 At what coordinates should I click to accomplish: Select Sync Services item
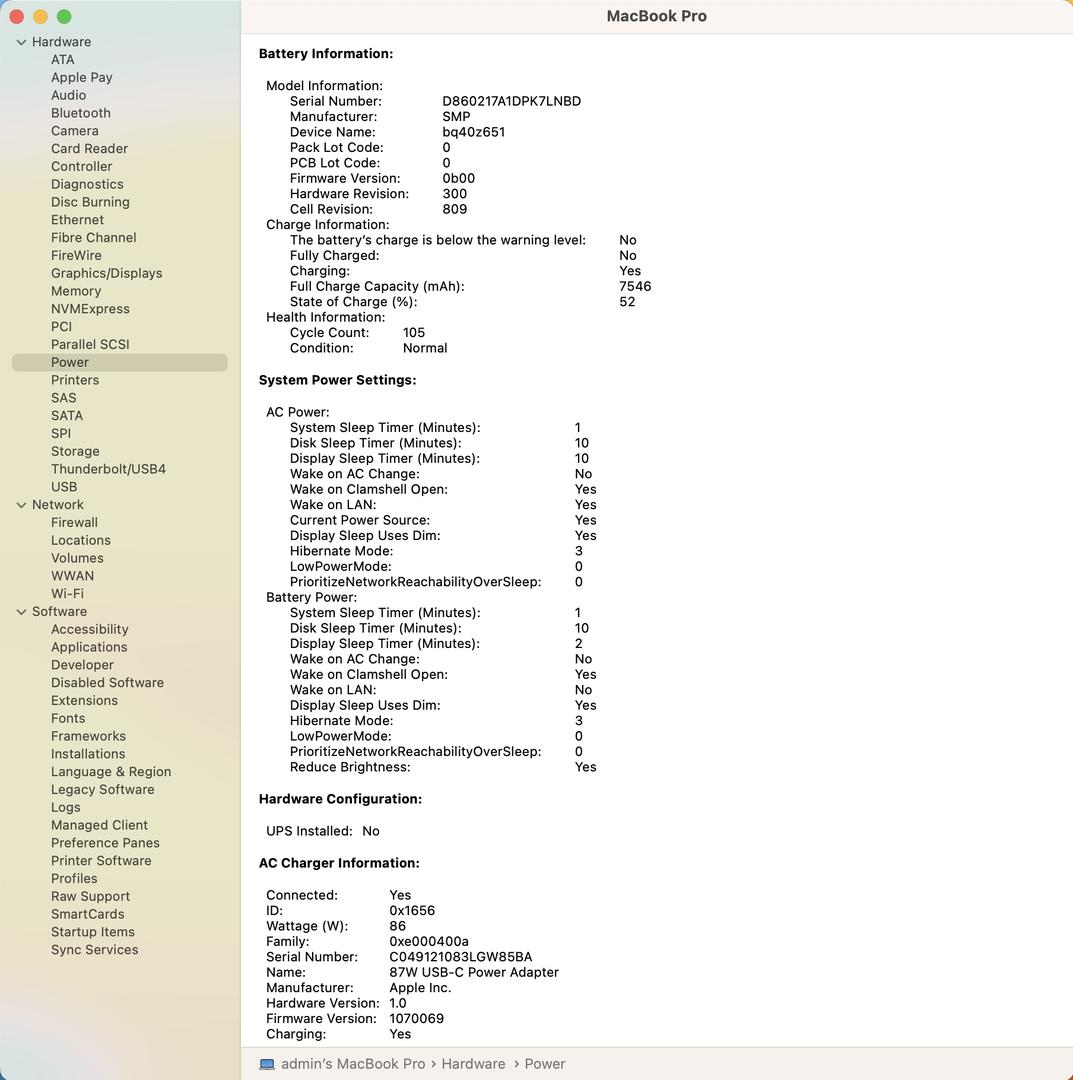tap(94, 950)
